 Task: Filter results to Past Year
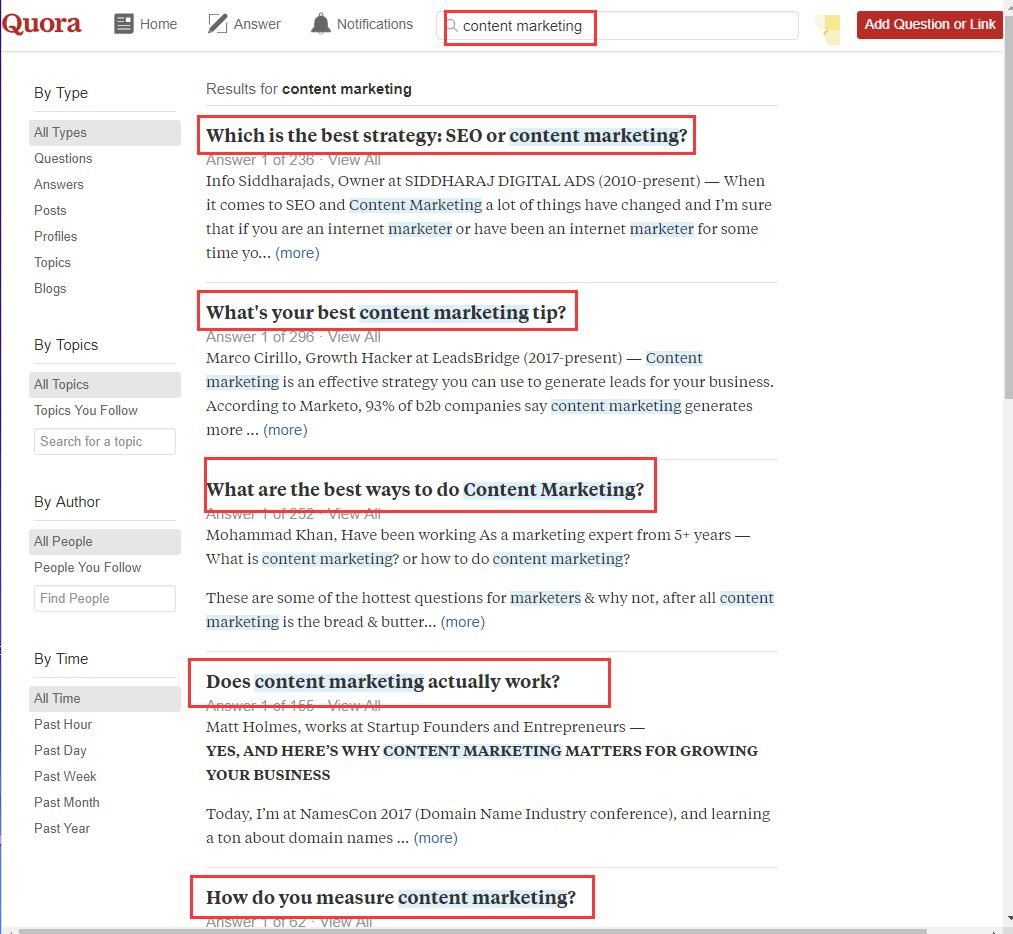[61, 828]
